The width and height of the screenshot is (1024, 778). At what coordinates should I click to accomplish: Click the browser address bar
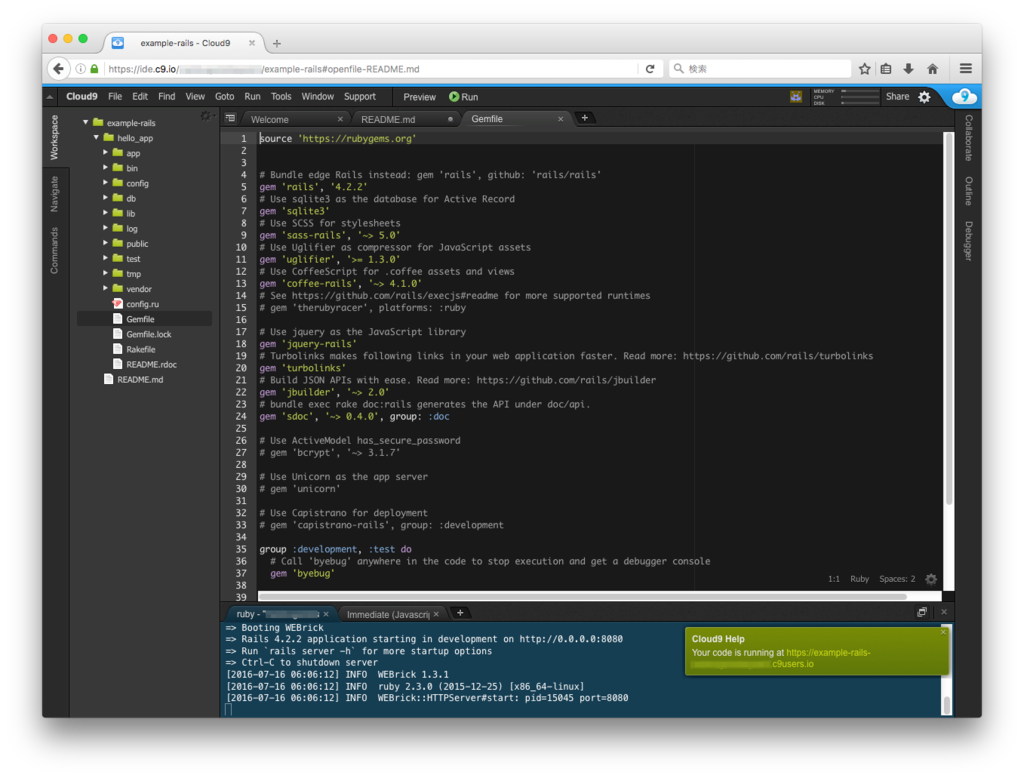(x=372, y=69)
